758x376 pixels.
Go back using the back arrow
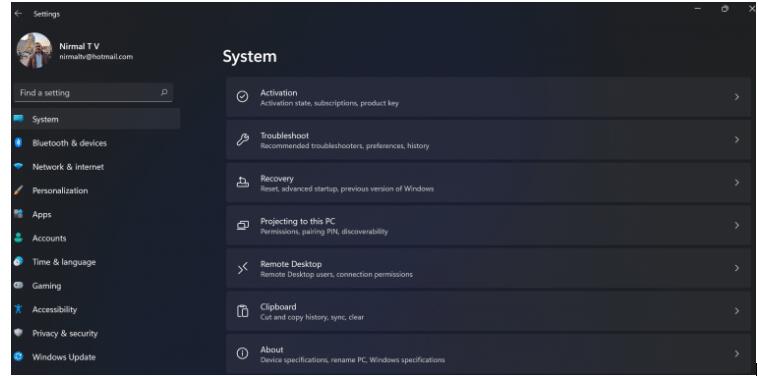[18, 14]
